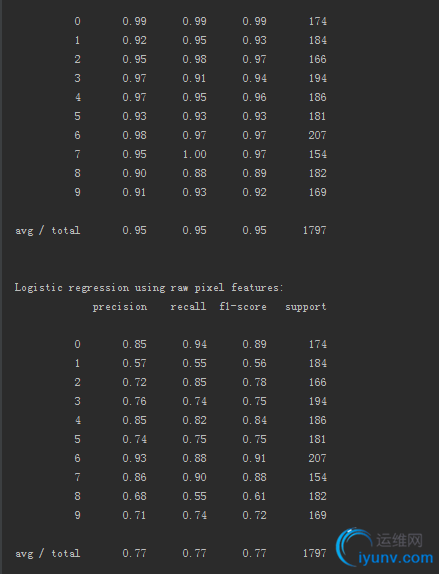Click the 1.00 recall value for class 7

tap(194, 154)
